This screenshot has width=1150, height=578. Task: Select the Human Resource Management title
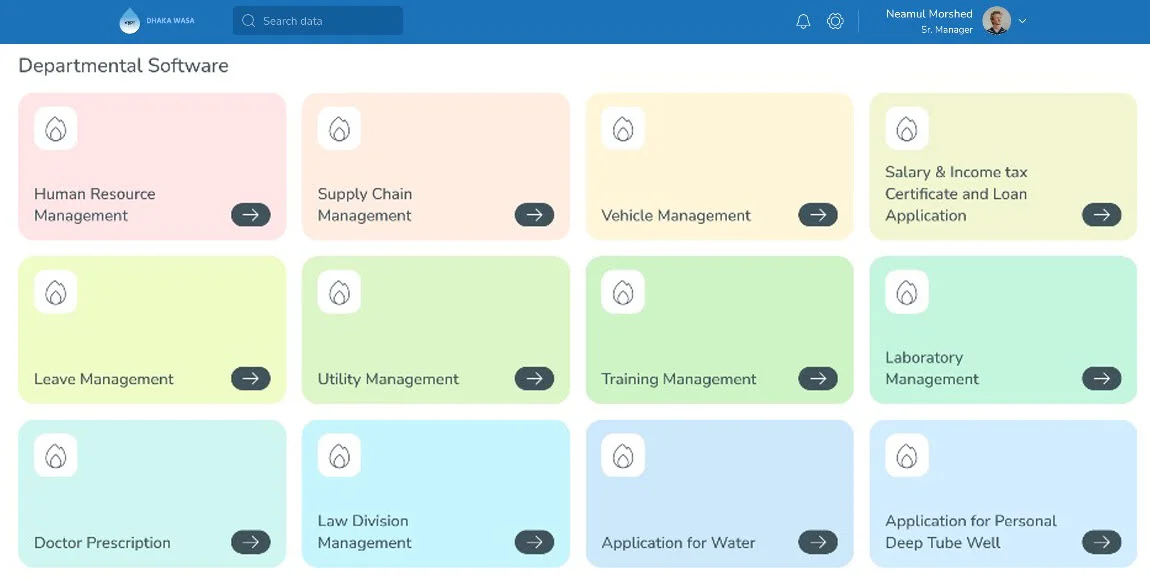tap(95, 204)
